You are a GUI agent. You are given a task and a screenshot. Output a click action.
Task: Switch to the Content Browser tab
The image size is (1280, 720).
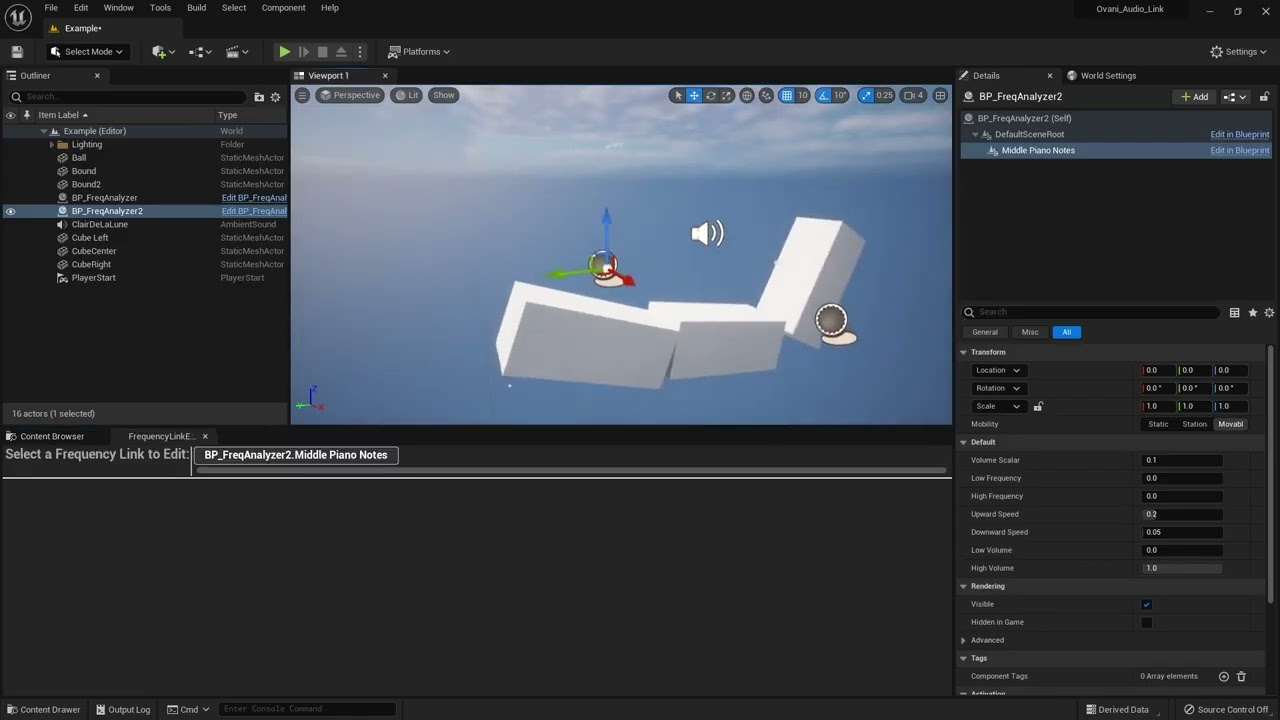[x=46, y=436]
